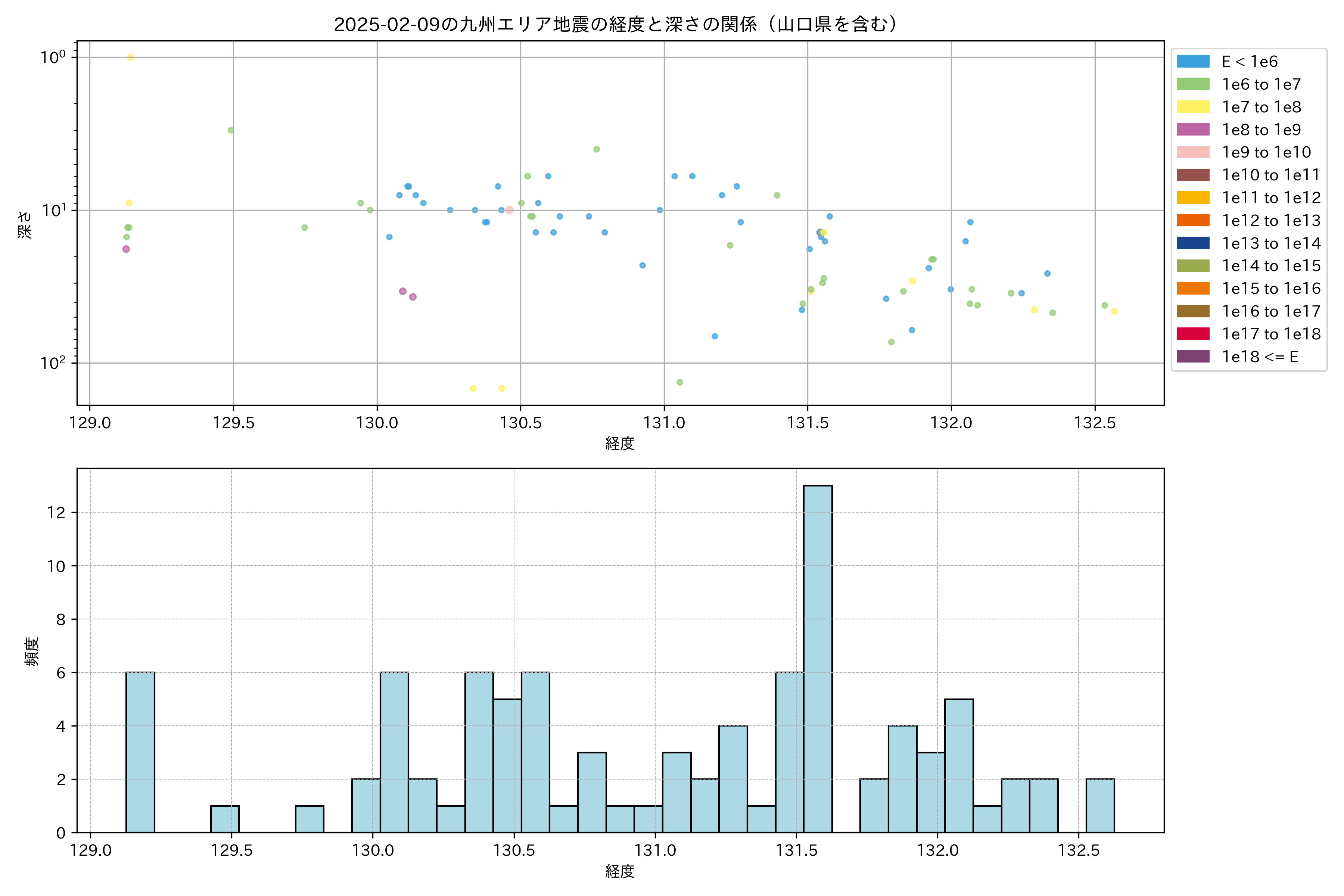The width and height of the screenshot is (1344, 896).
Task: Click the green '1e6 to 1e7' legend swatch
Action: (1193, 84)
